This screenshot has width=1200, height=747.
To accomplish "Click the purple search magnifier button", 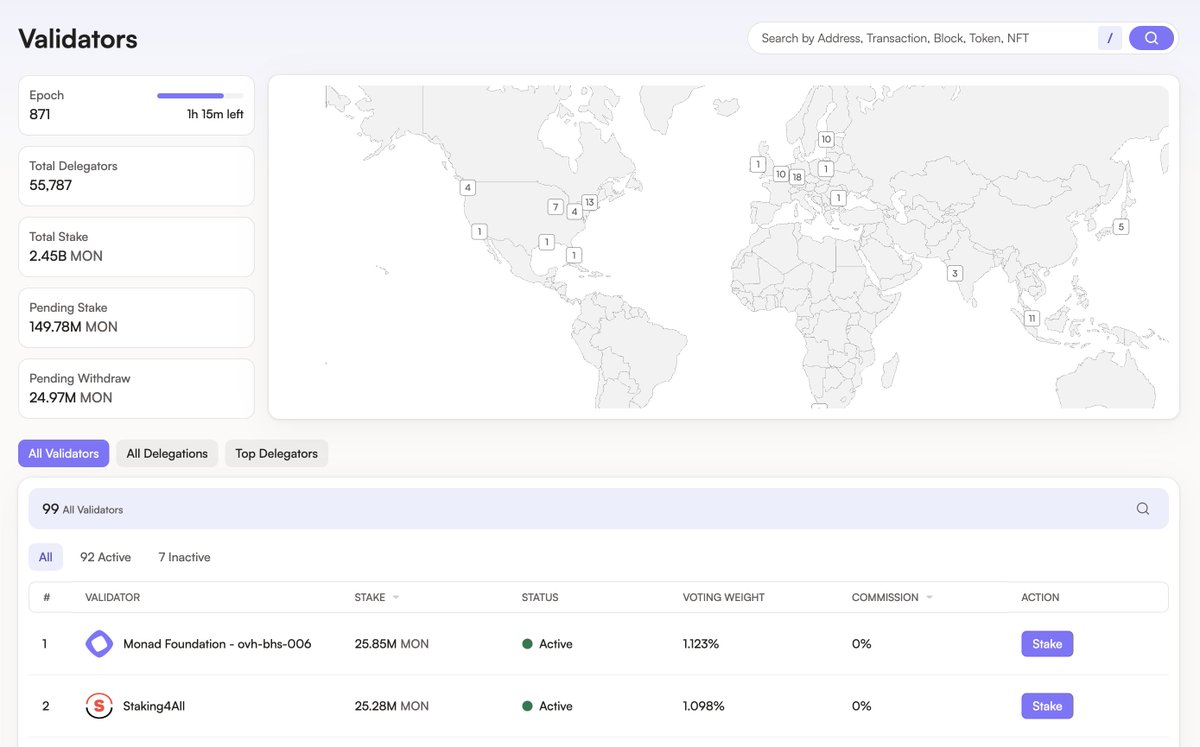I will 1151,38.
